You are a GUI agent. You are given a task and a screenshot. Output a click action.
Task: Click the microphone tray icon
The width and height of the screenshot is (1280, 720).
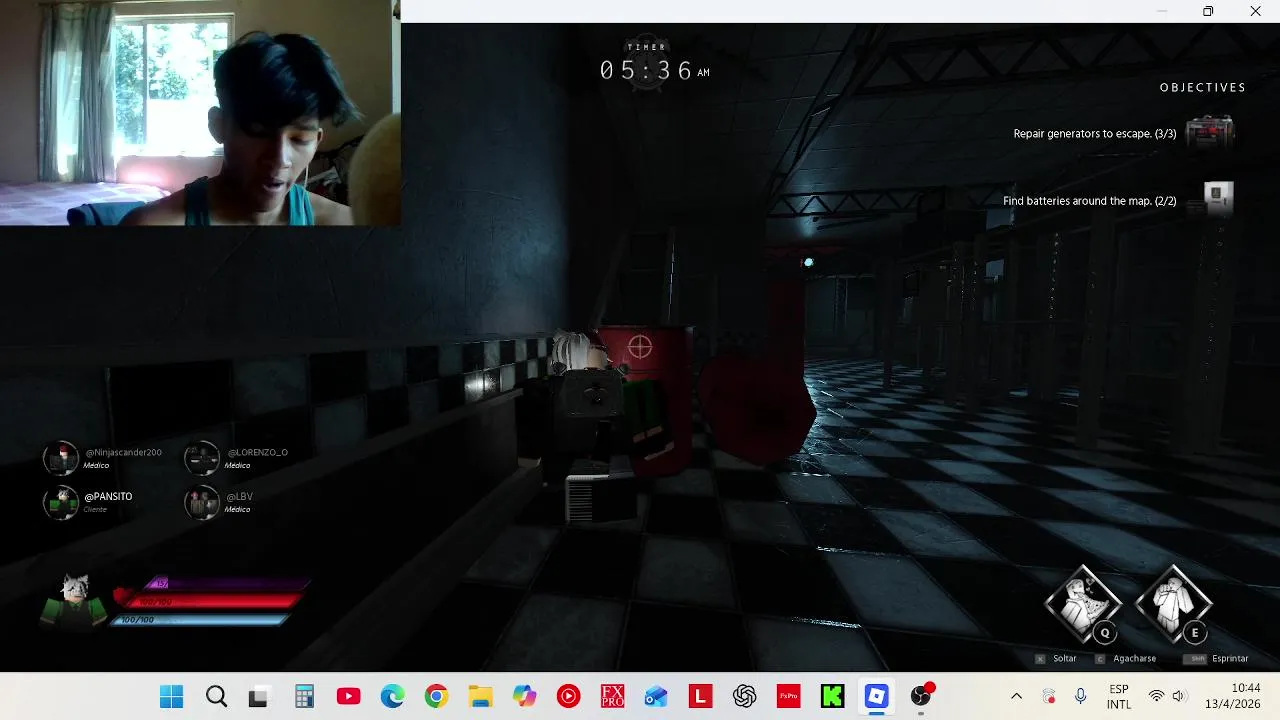click(x=1081, y=696)
